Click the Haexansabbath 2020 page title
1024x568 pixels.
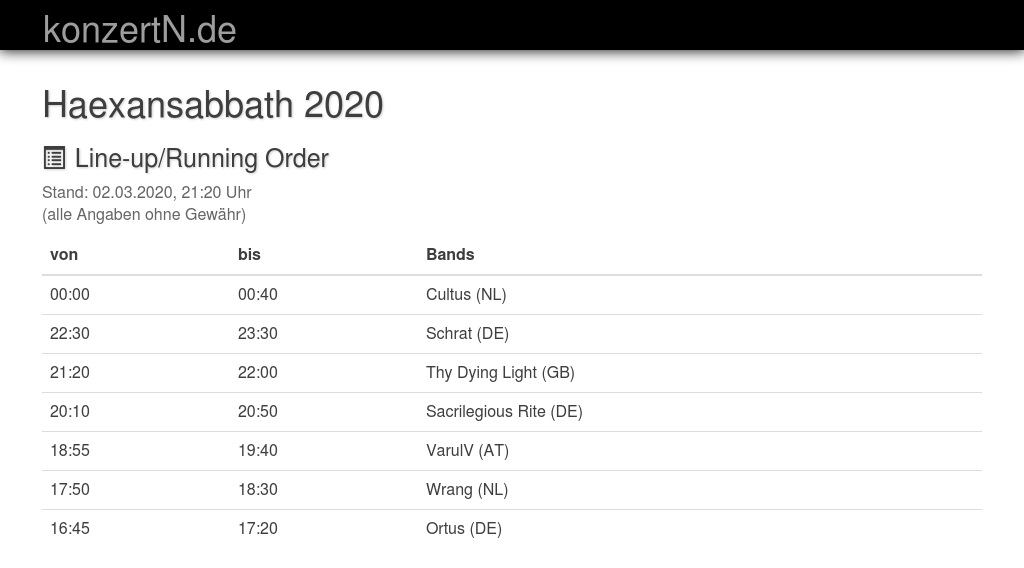(212, 105)
